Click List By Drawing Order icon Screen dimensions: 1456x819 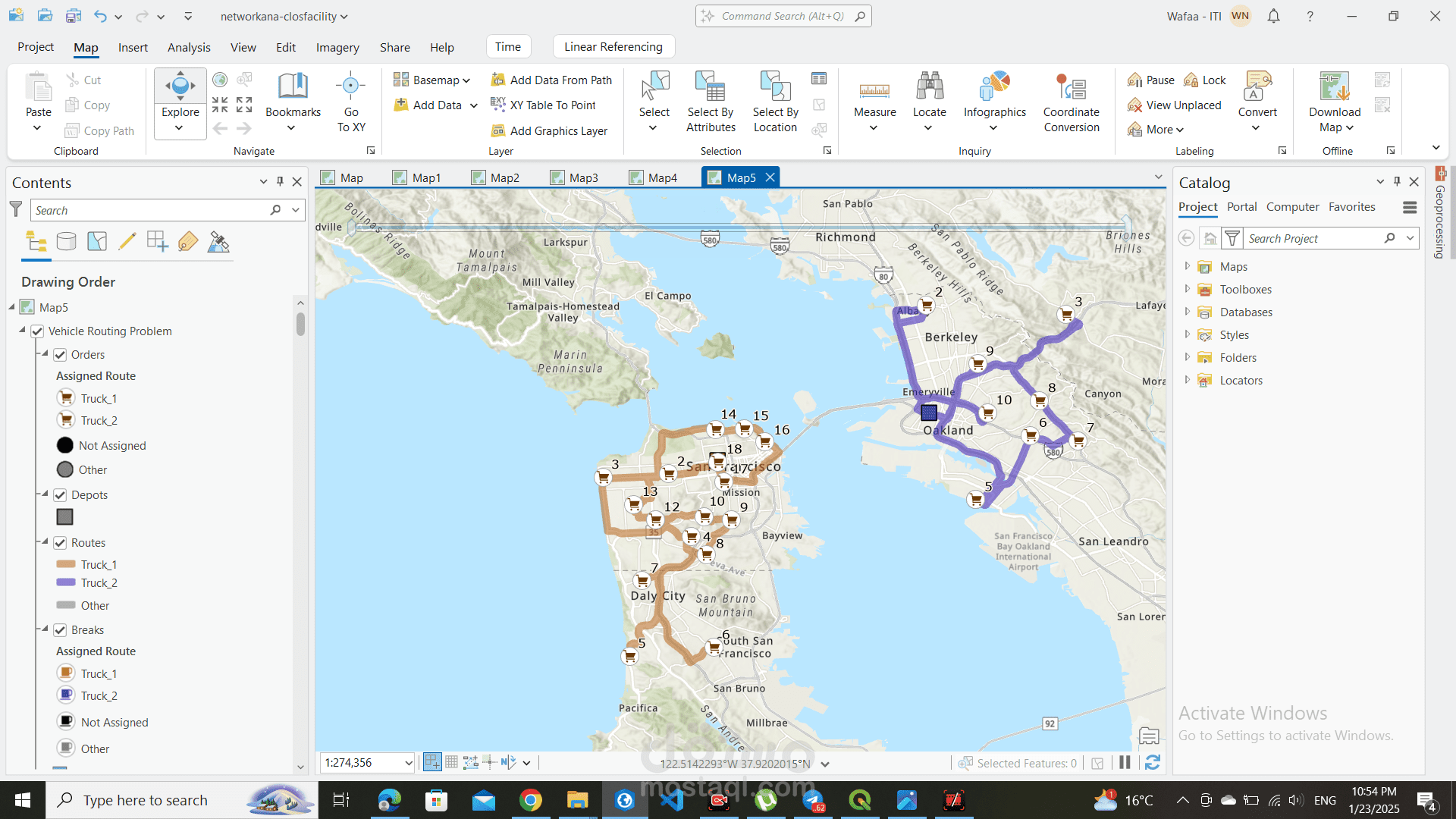tap(36, 242)
